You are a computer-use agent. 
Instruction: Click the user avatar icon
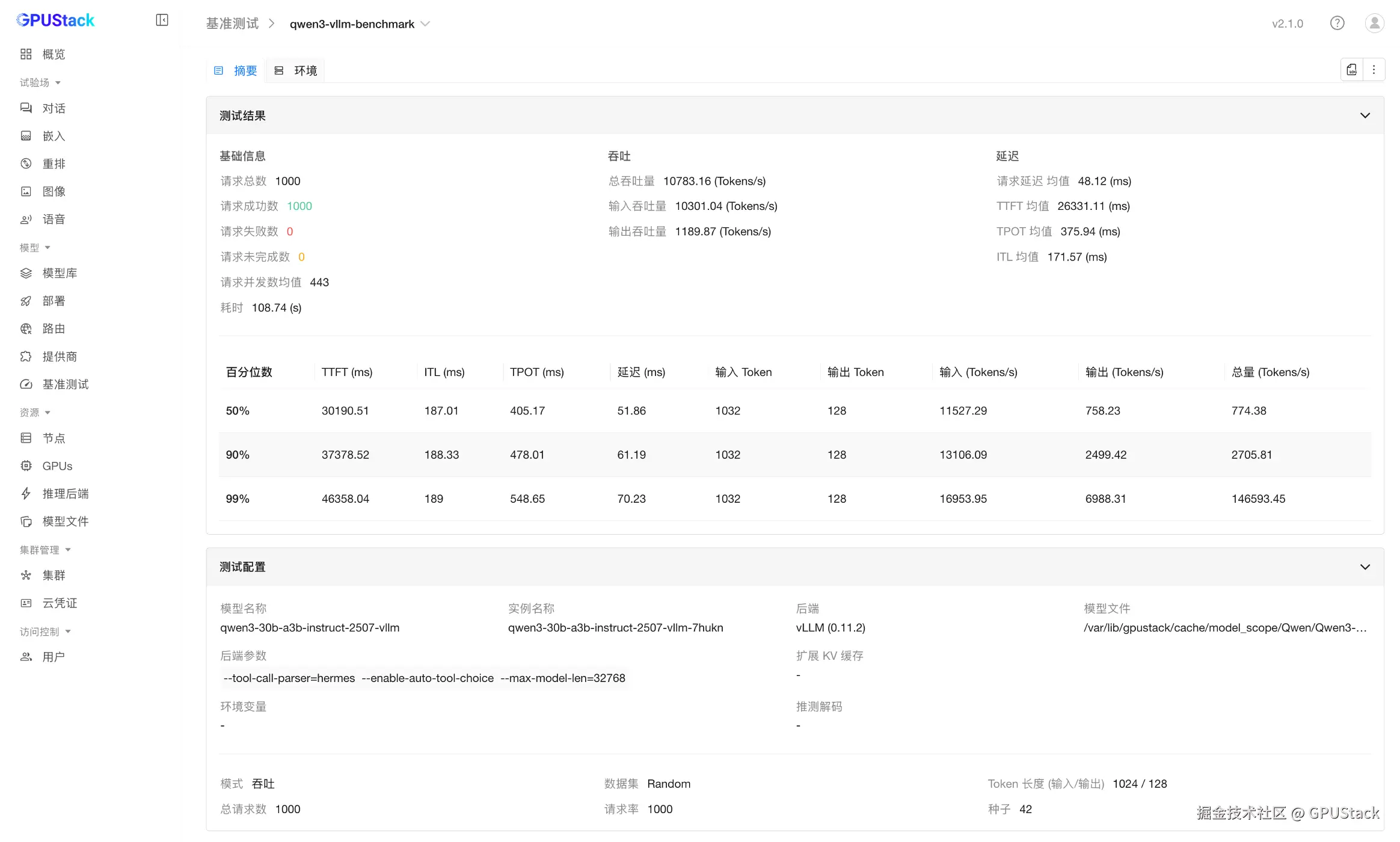(1374, 23)
